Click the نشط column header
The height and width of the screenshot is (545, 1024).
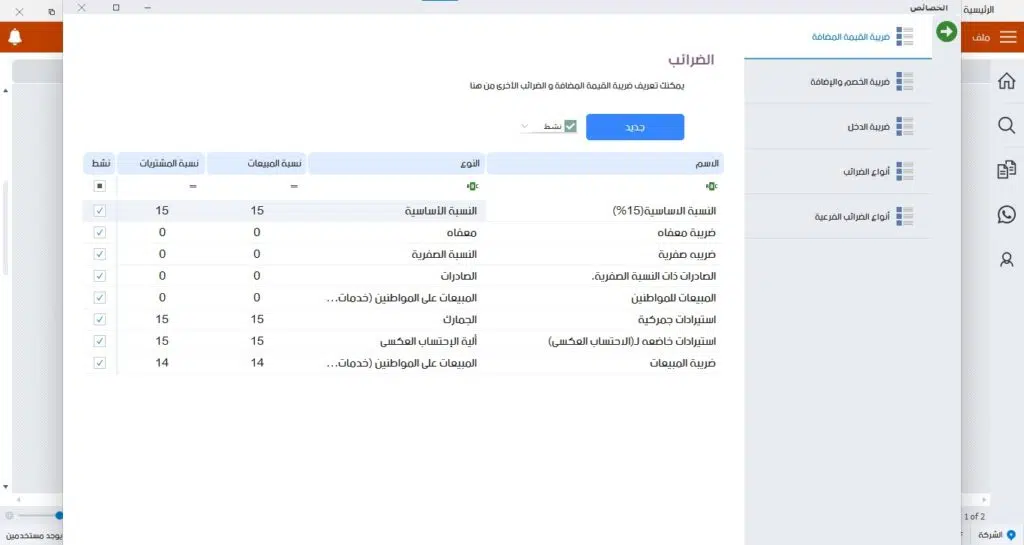click(99, 163)
